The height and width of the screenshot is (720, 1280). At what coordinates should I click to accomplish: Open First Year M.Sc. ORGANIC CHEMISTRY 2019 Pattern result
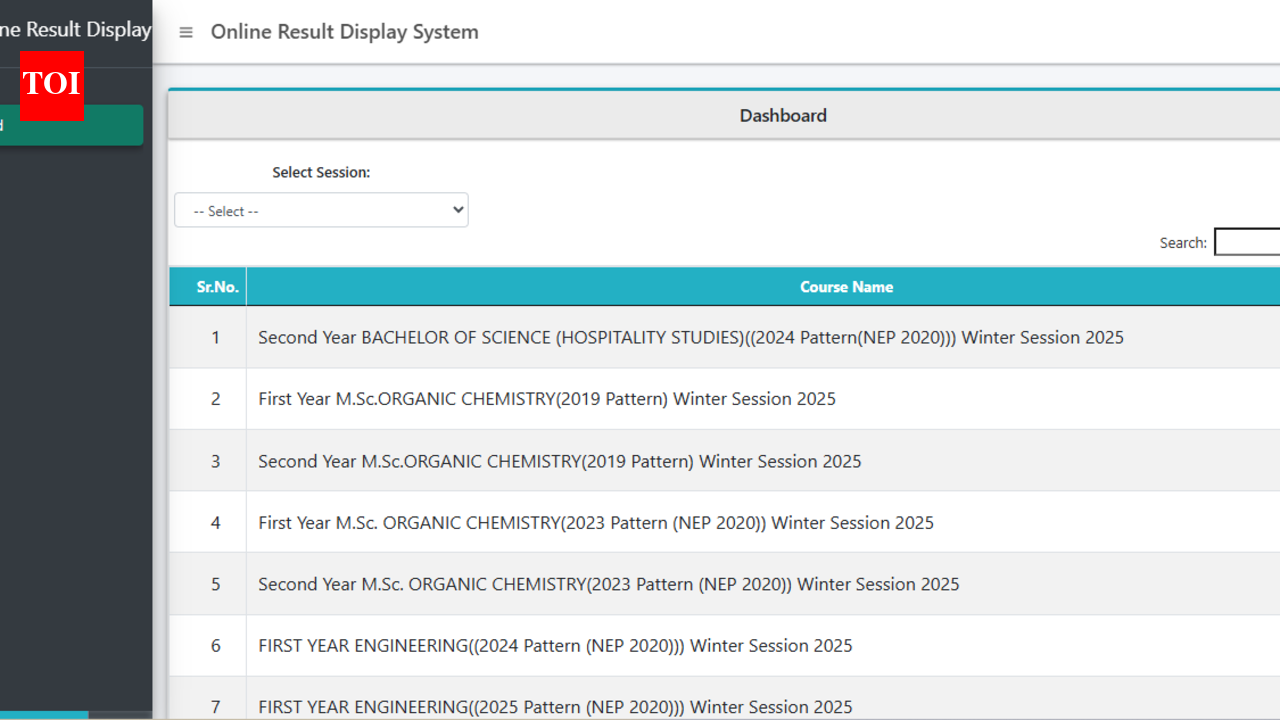pos(546,398)
